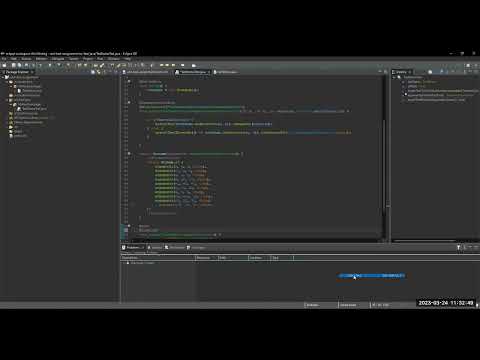Viewport: 480px width, 360px height.
Task: Select the TestDoctorTest.java editor tab
Action: pyautogui.click(x=193, y=72)
